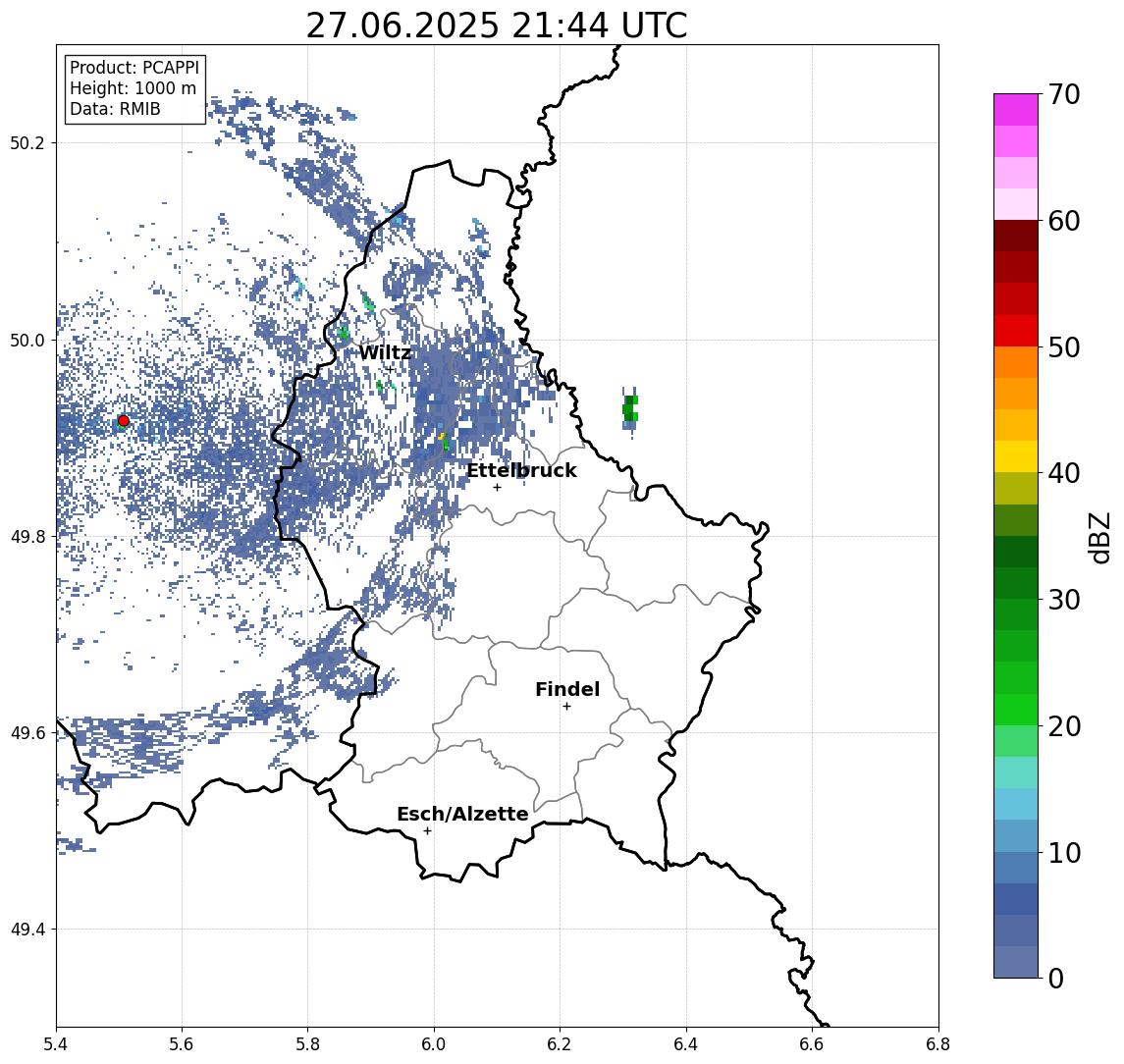1124x1064 pixels.
Task: Click the red dot marker on the map
Action: pos(124,421)
